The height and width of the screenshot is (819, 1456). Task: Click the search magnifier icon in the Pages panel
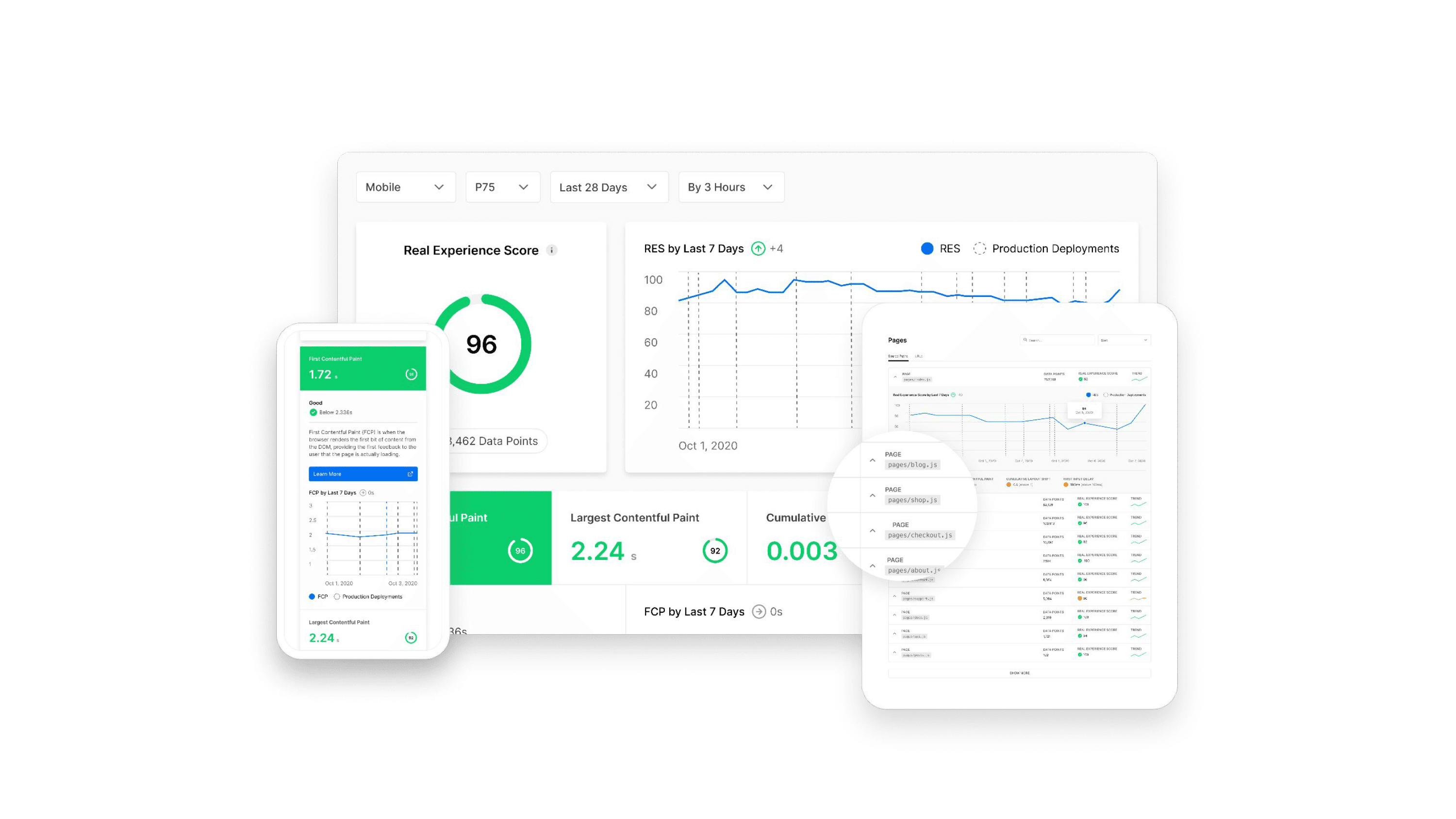tap(1026, 340)
